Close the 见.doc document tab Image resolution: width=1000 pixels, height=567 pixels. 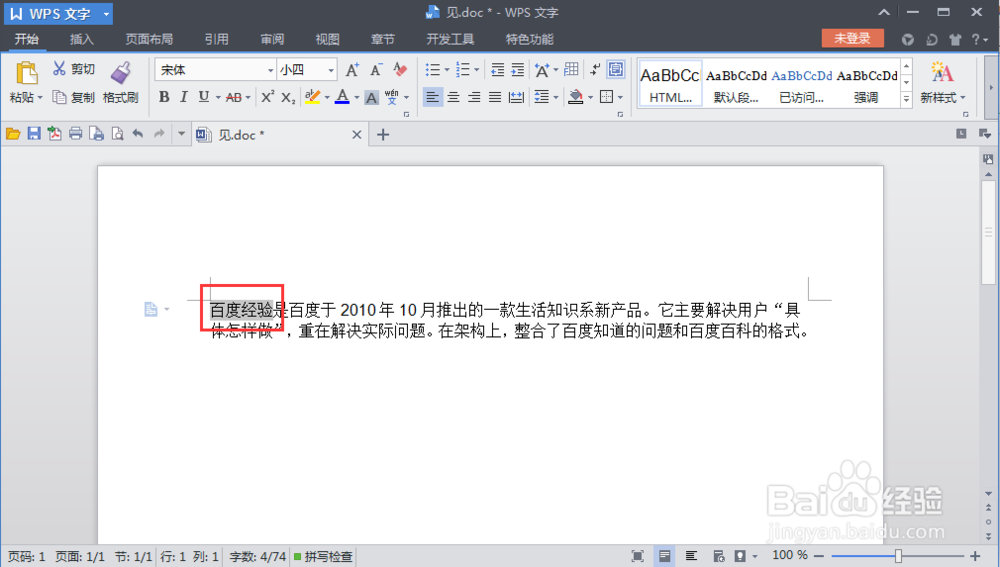tap(357, 135)
